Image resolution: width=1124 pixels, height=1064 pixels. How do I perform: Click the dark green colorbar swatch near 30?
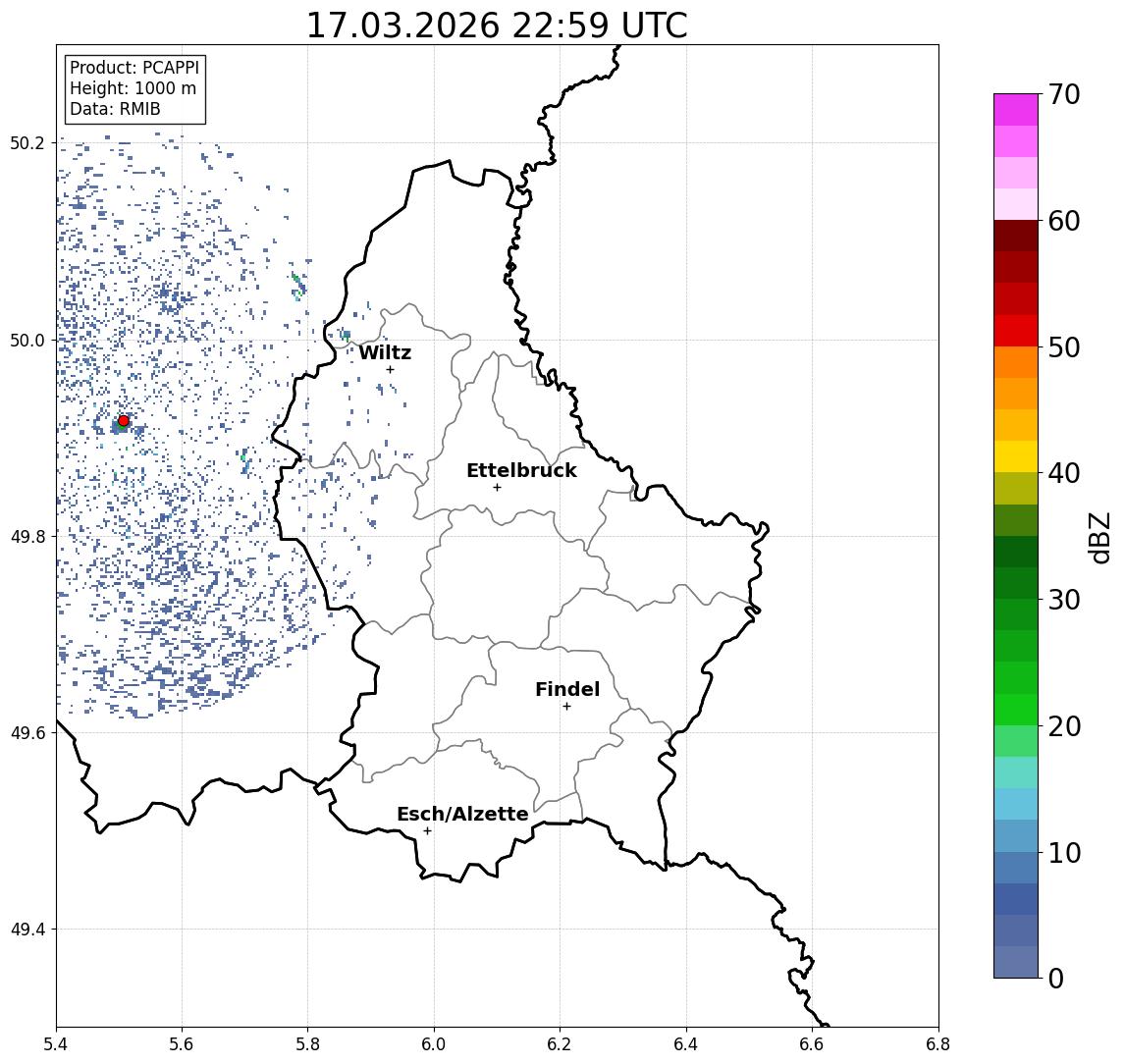[1016, 583]
